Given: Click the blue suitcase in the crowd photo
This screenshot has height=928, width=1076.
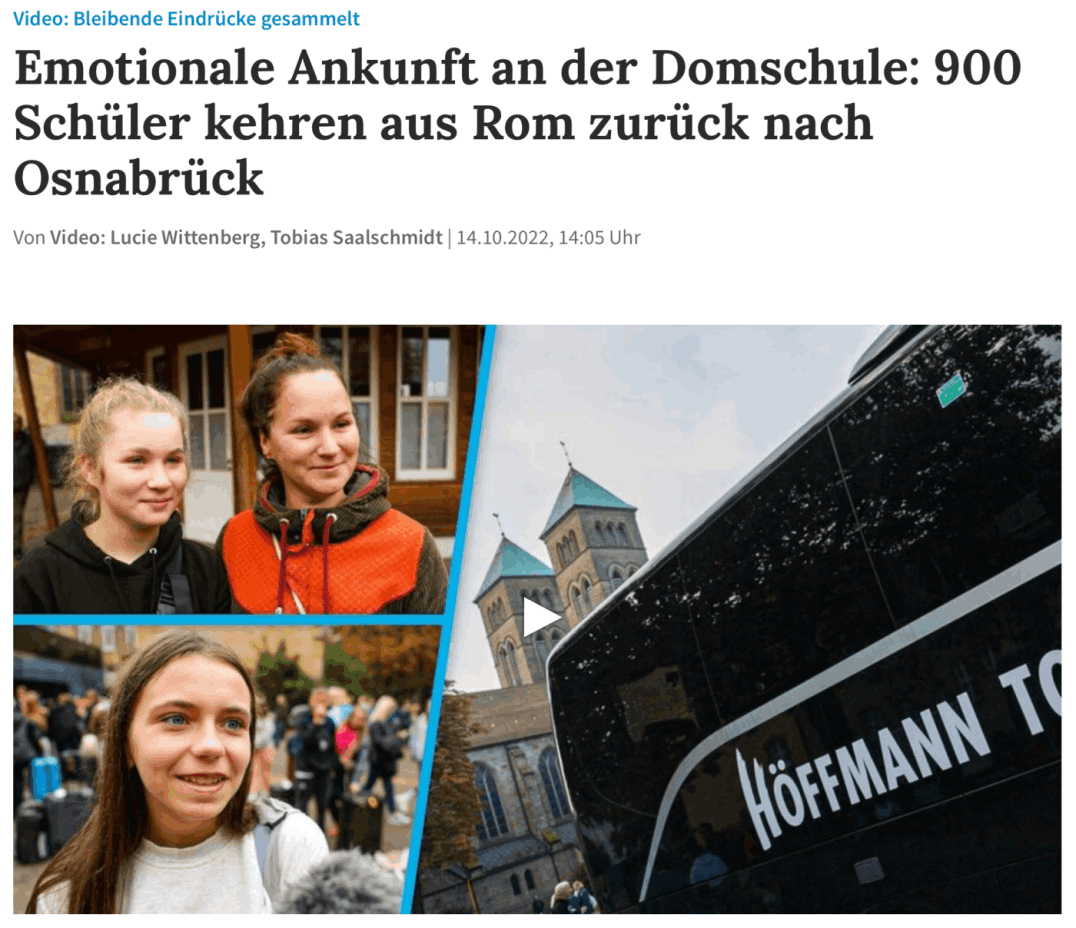Looking at the screenshot, I should click(45, 777).
